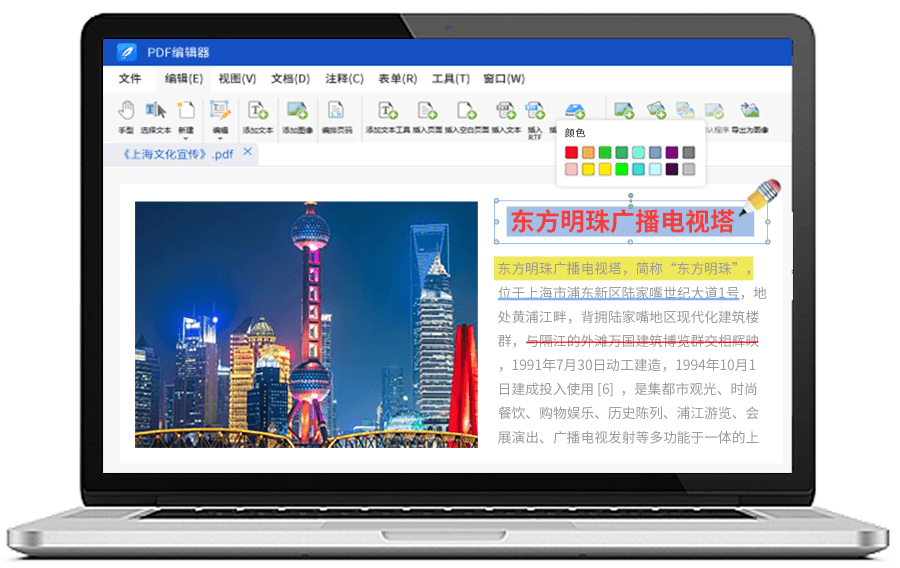Open the 文件 (File) menu
Screen dimensions: 900x568
[x=130, y=79]
